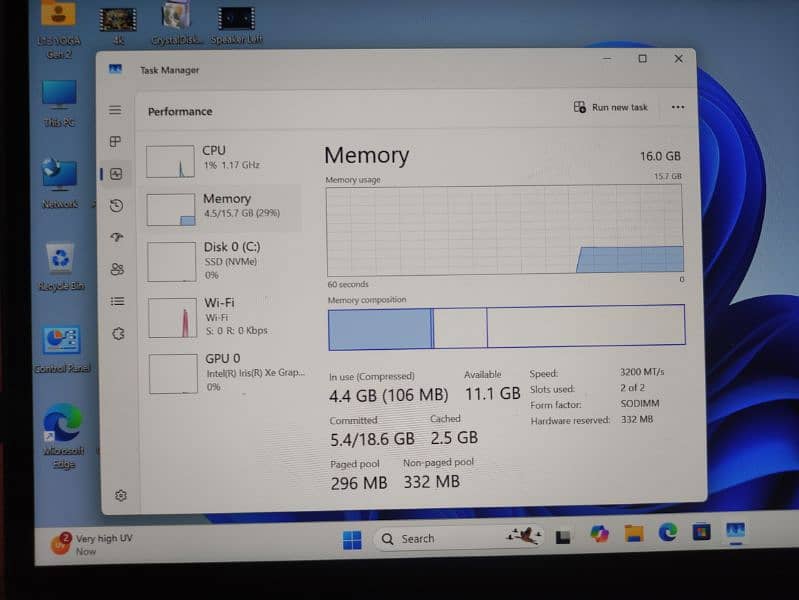
Task: Click the 16.0 GB total memory label
Action: [660, 156]
